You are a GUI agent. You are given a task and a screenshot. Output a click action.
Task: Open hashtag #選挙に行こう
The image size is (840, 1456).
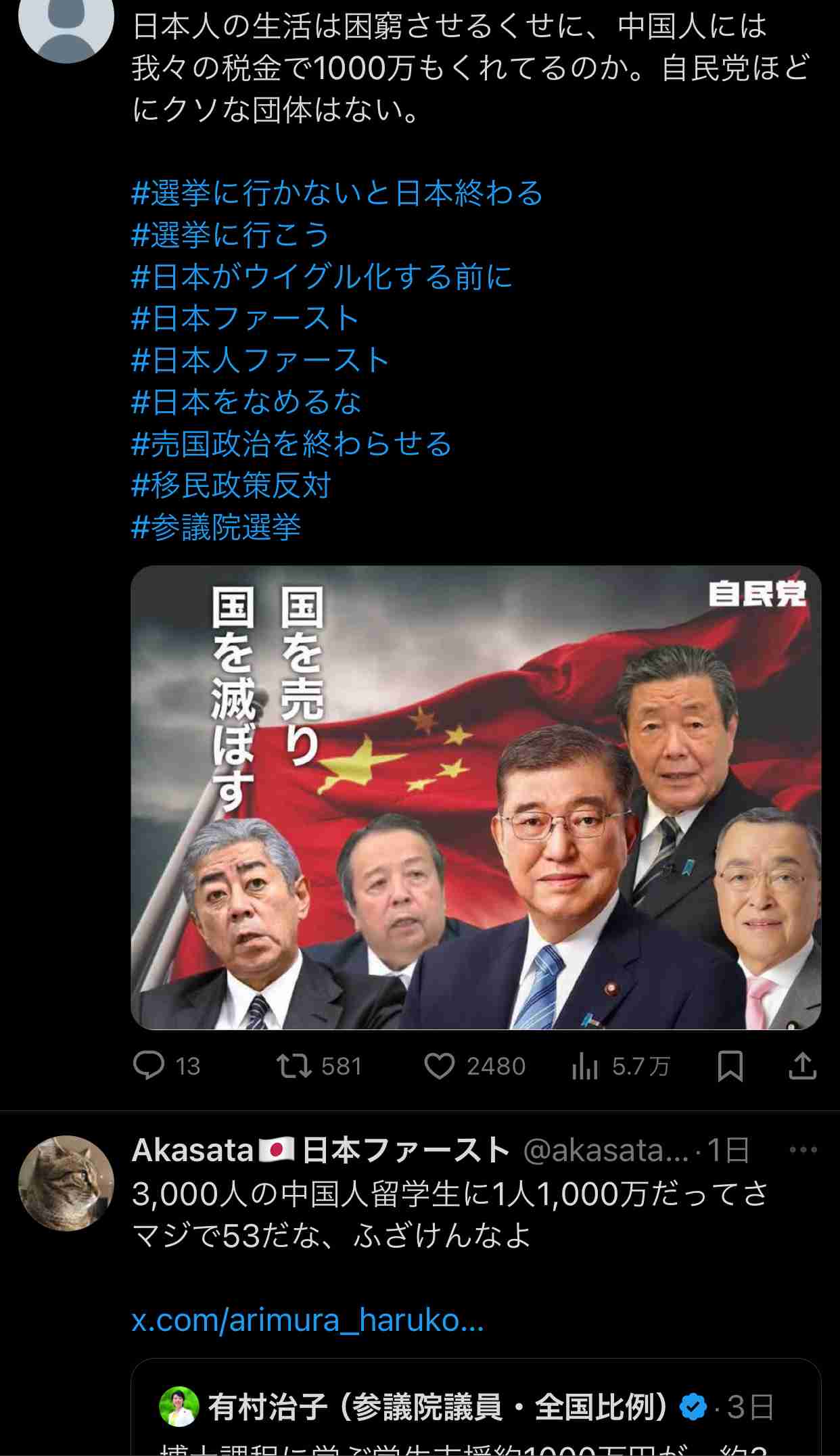230,235
